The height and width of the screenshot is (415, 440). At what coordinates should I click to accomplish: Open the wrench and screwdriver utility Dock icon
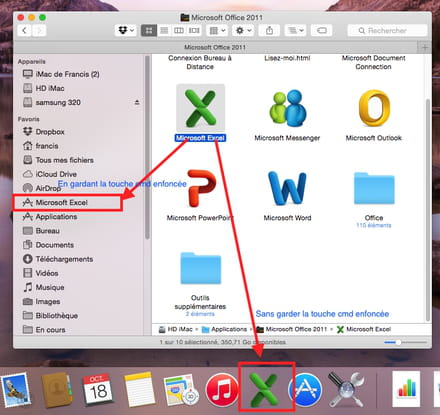pos(347,389)
